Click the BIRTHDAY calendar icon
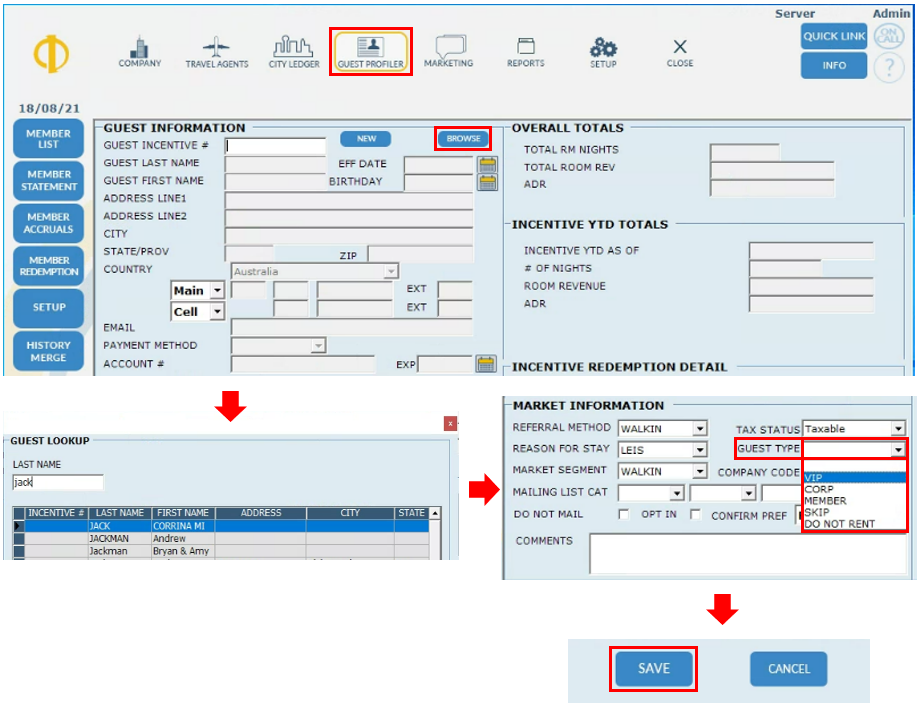 click(x=487, y=182)
